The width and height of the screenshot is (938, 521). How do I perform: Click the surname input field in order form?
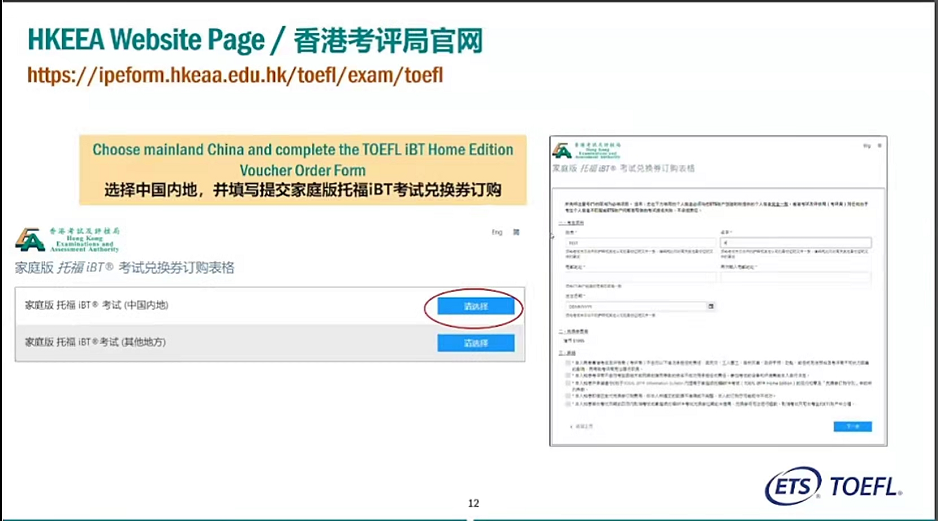click(641, 243)
